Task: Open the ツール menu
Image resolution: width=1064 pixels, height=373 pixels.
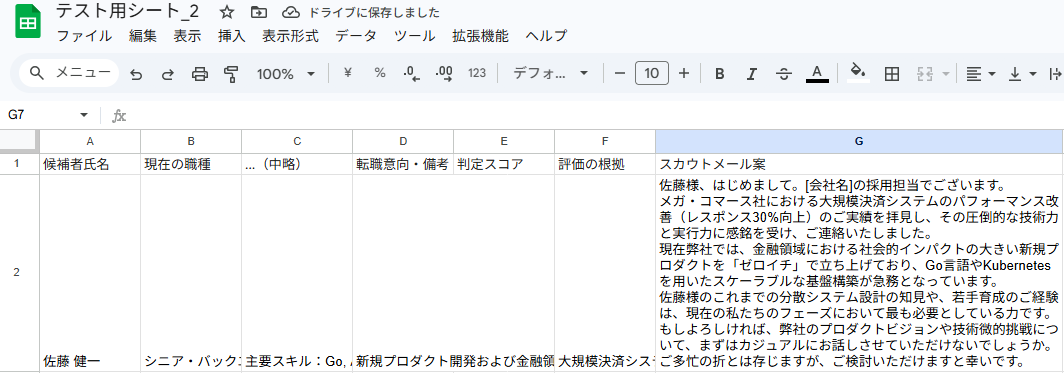Action: point(415,37)
